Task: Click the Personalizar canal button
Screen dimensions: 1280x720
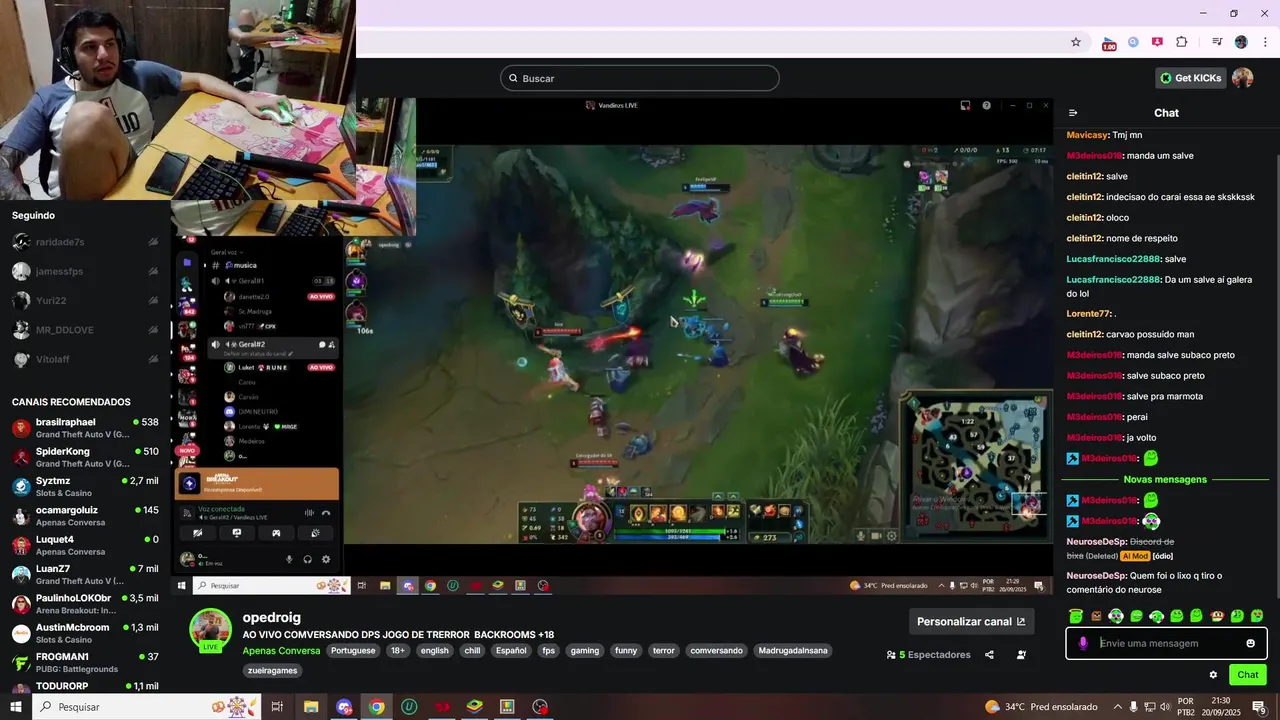Action: (x=971, y=621)
